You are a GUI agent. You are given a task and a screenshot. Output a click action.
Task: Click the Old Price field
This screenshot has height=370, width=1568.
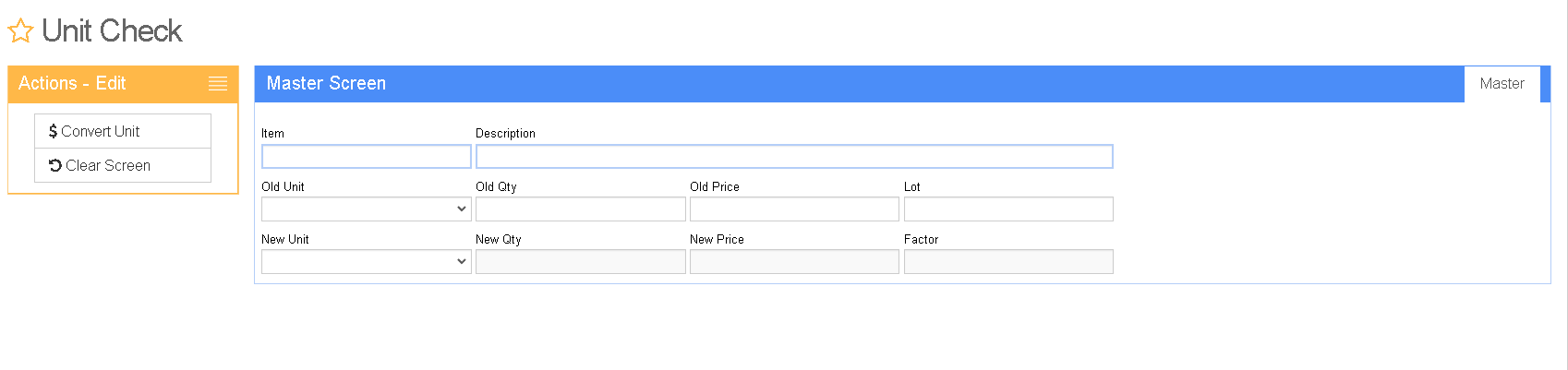point(794,209)
